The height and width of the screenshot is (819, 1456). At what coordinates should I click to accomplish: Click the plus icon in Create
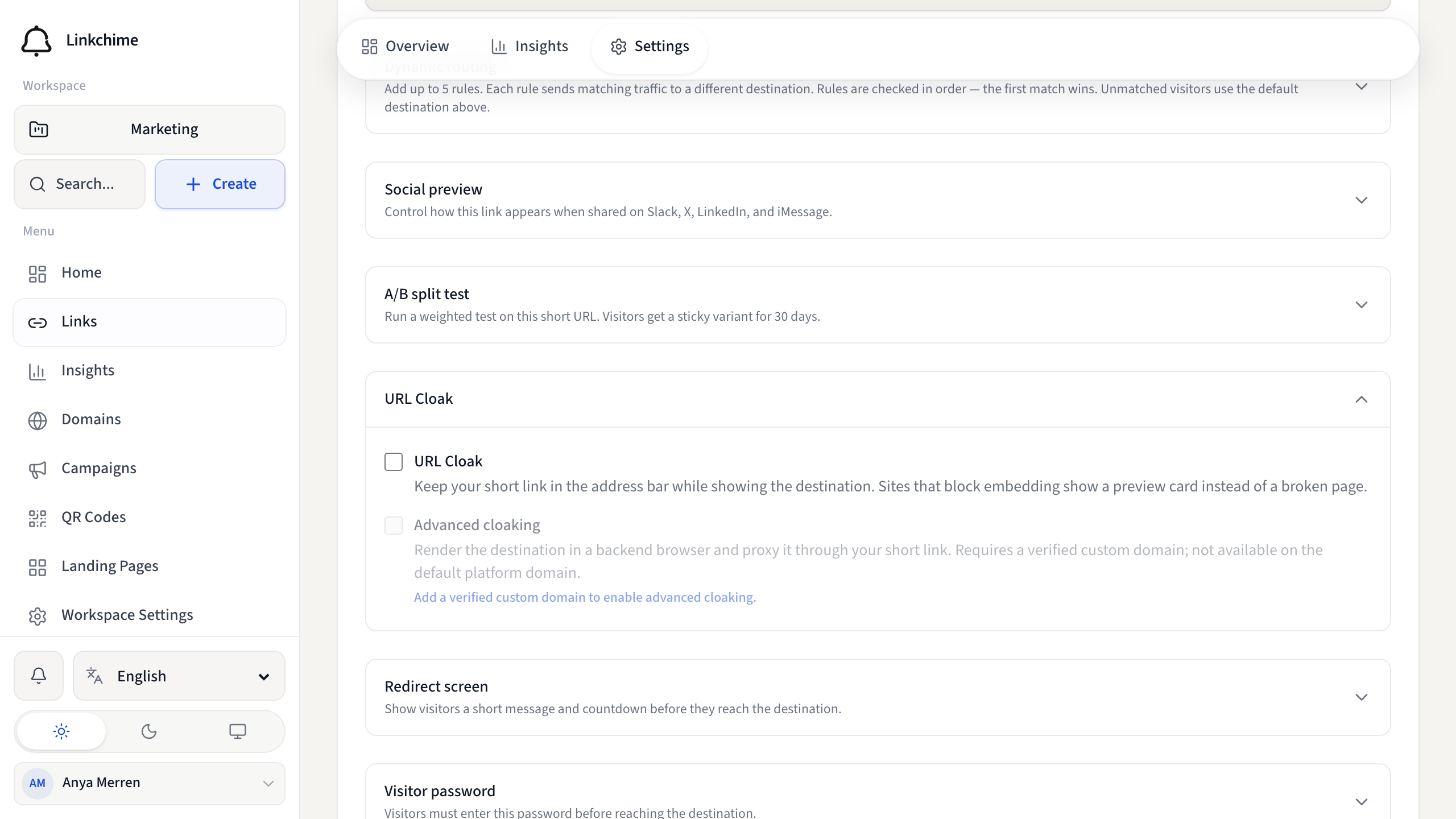(x=193, y=184)
